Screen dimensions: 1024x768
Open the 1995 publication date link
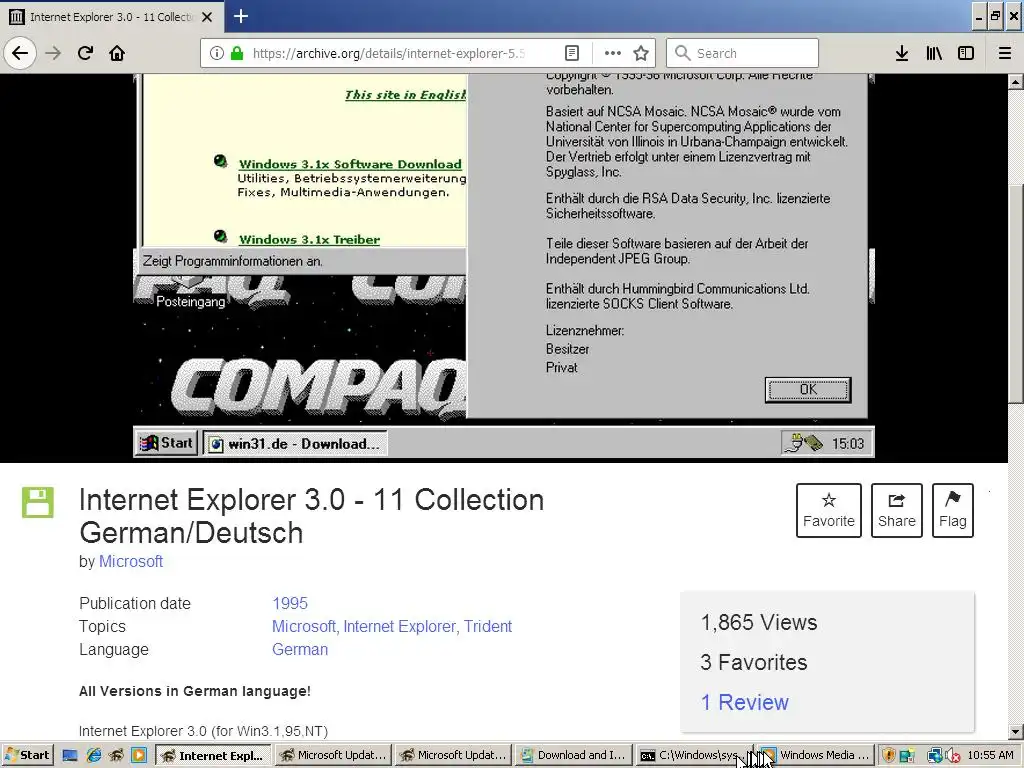[x=290, y=603]
